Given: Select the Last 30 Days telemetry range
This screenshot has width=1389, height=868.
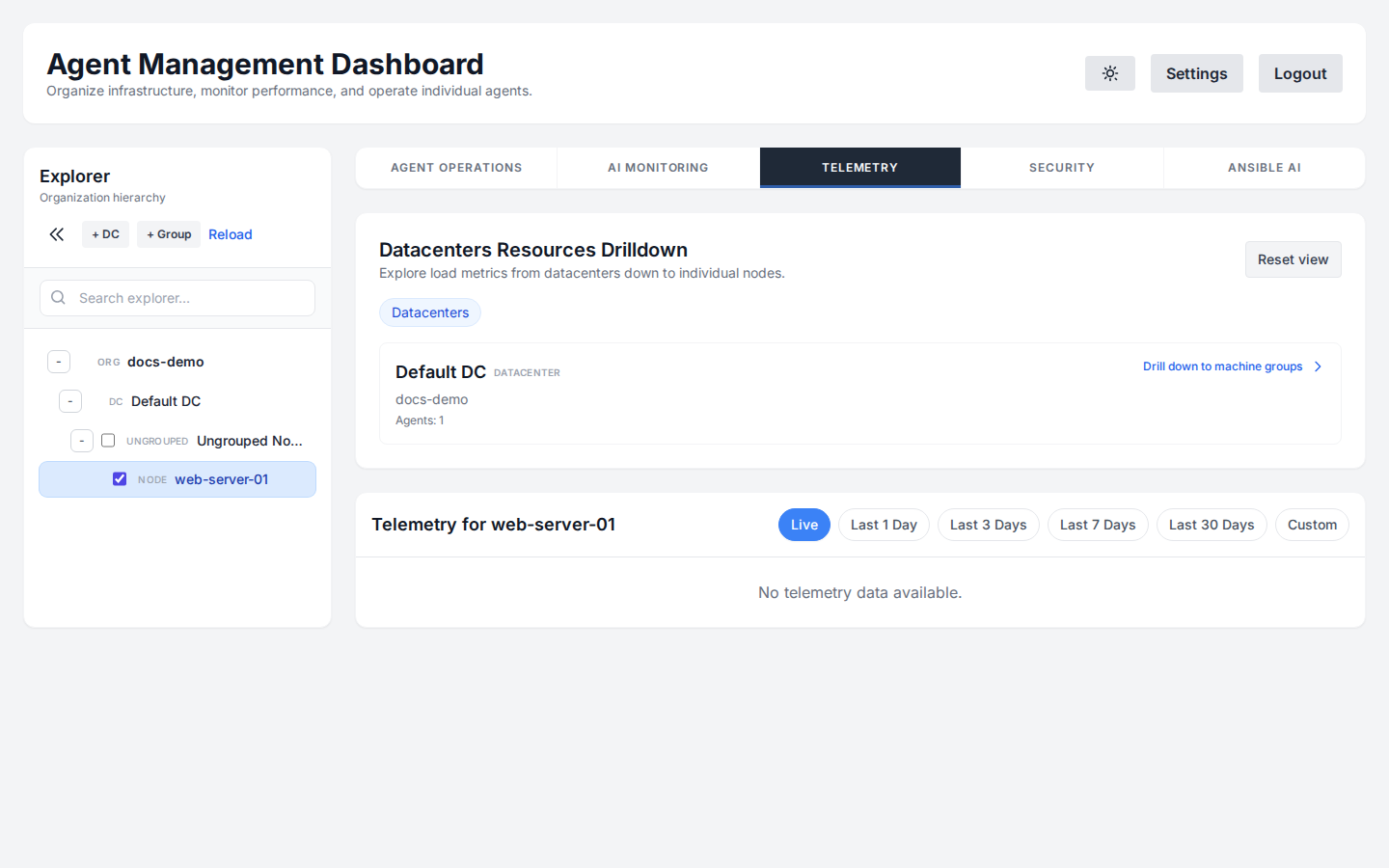Looking at the screenshot, I should click(1212, 524).
